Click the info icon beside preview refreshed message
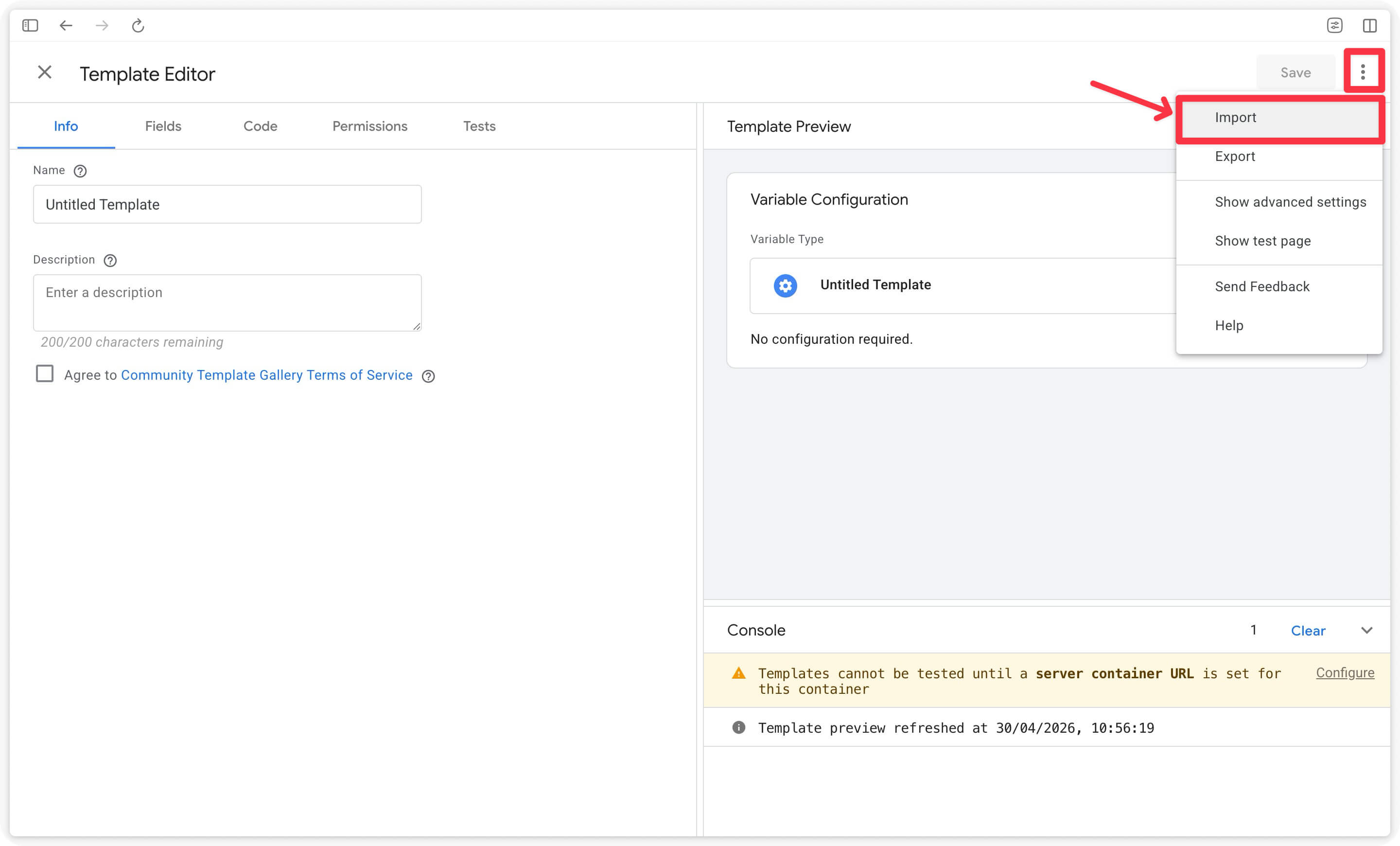 tap(738, 727)
